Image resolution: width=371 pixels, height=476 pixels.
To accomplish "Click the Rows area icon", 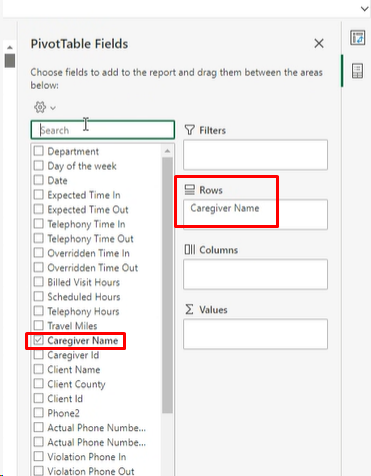I will 190,190.
